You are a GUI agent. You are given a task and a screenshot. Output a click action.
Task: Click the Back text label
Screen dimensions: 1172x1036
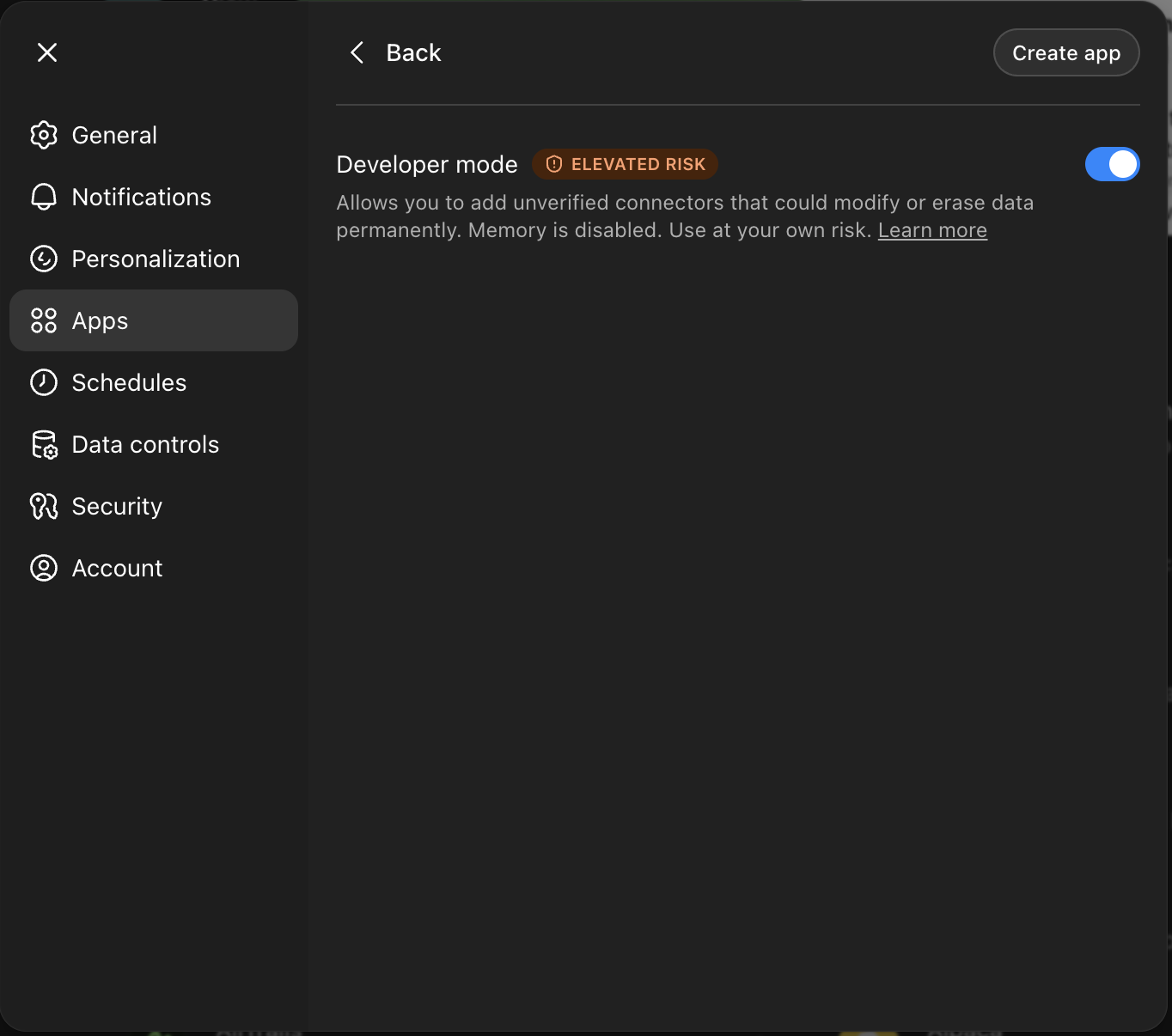pyautogui.click(x=413, y=52)
